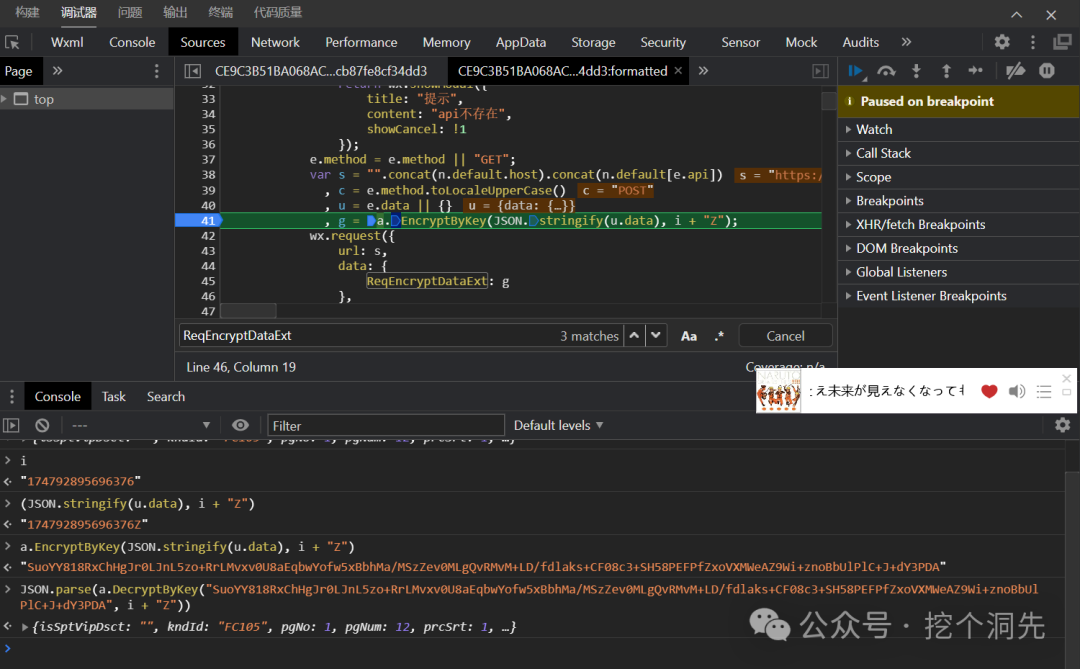Image resolution: width=1080 pixels, height=669 pixels.
Task: Open the unformatted CE9C3B51BA068AC...cb87fe8cf34dd3 file tab
Action: point(320,71)
